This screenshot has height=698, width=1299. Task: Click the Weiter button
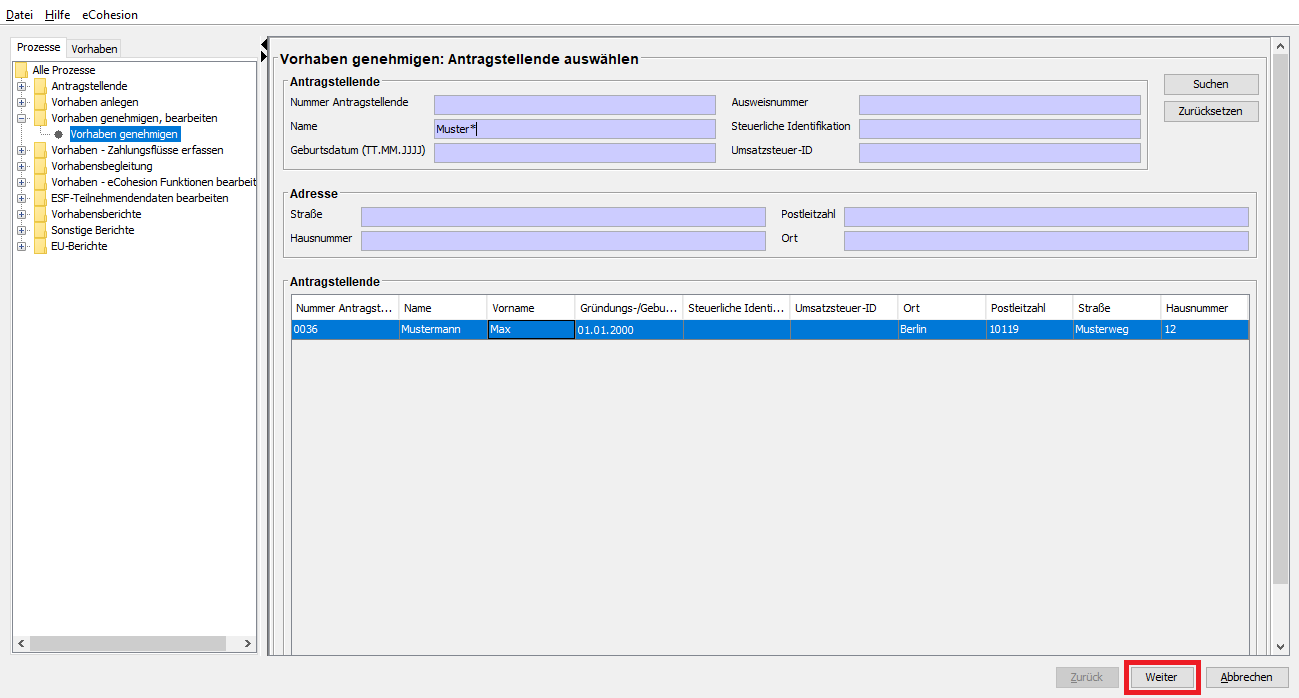coord(1161,677)
